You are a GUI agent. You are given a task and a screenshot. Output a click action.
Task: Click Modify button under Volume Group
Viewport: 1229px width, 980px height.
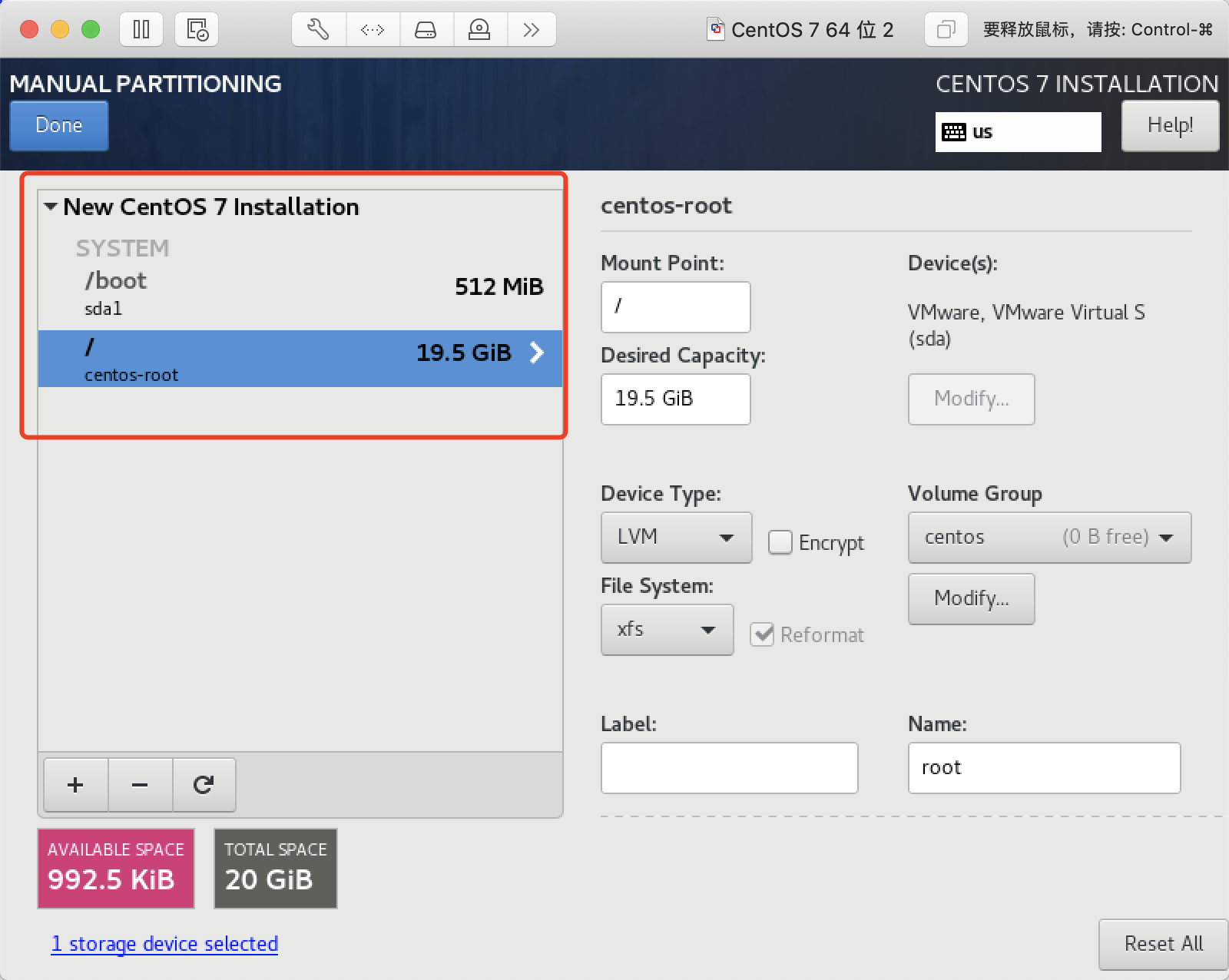click(x=972, y=599)
